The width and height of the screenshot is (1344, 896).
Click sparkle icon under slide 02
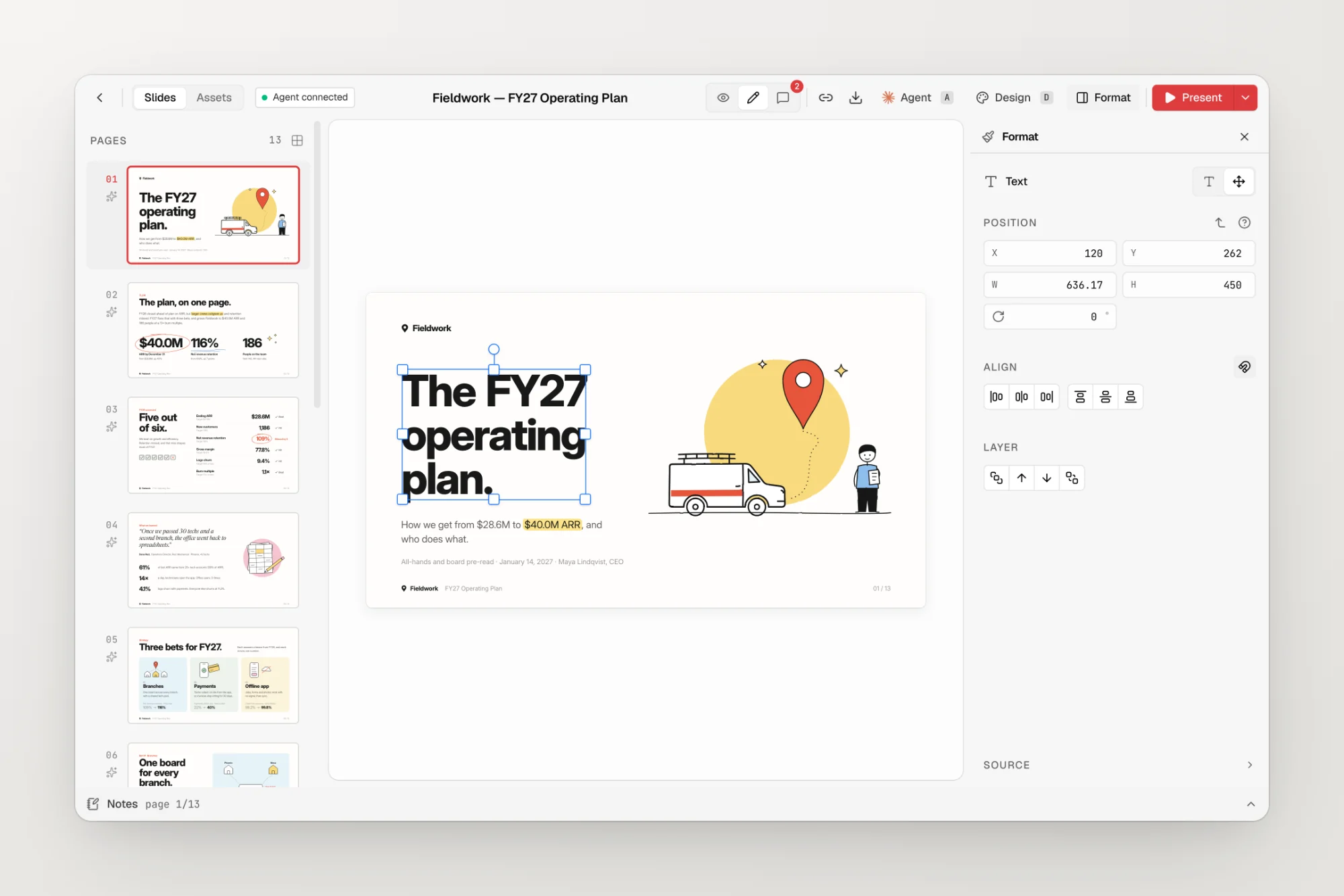[x=112, y=312]
